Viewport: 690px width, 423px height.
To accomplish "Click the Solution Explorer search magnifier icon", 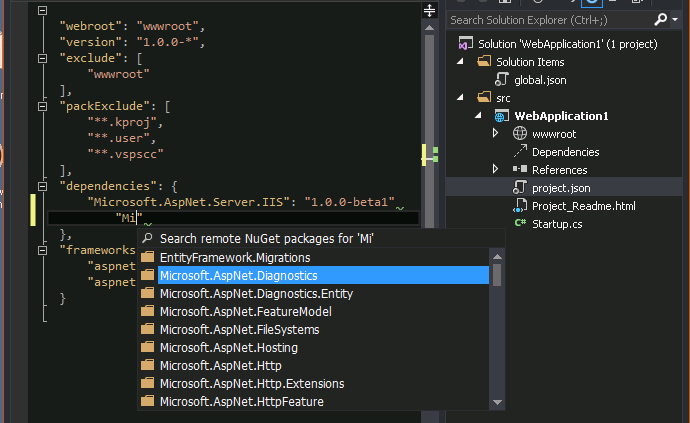I will 660,19.
